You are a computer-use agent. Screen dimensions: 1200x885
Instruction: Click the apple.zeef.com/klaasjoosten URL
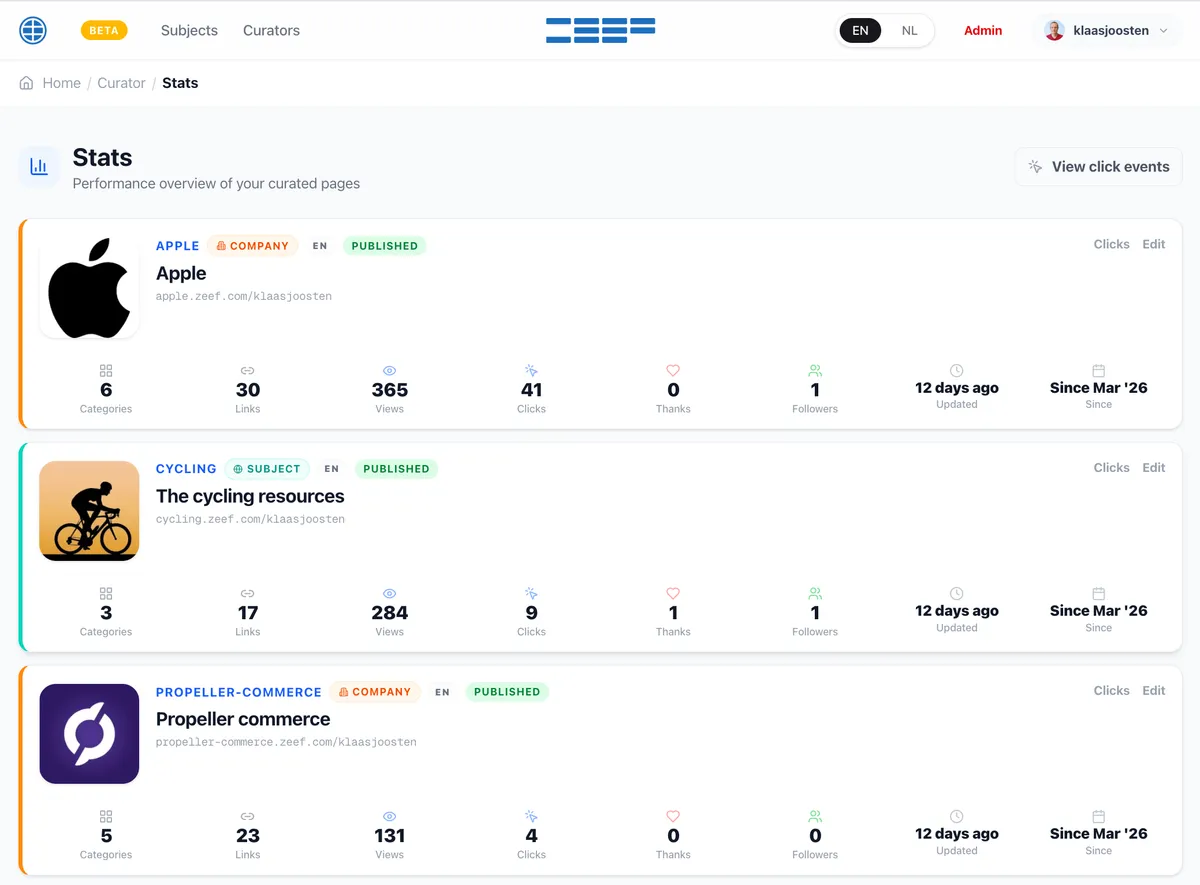244,297
